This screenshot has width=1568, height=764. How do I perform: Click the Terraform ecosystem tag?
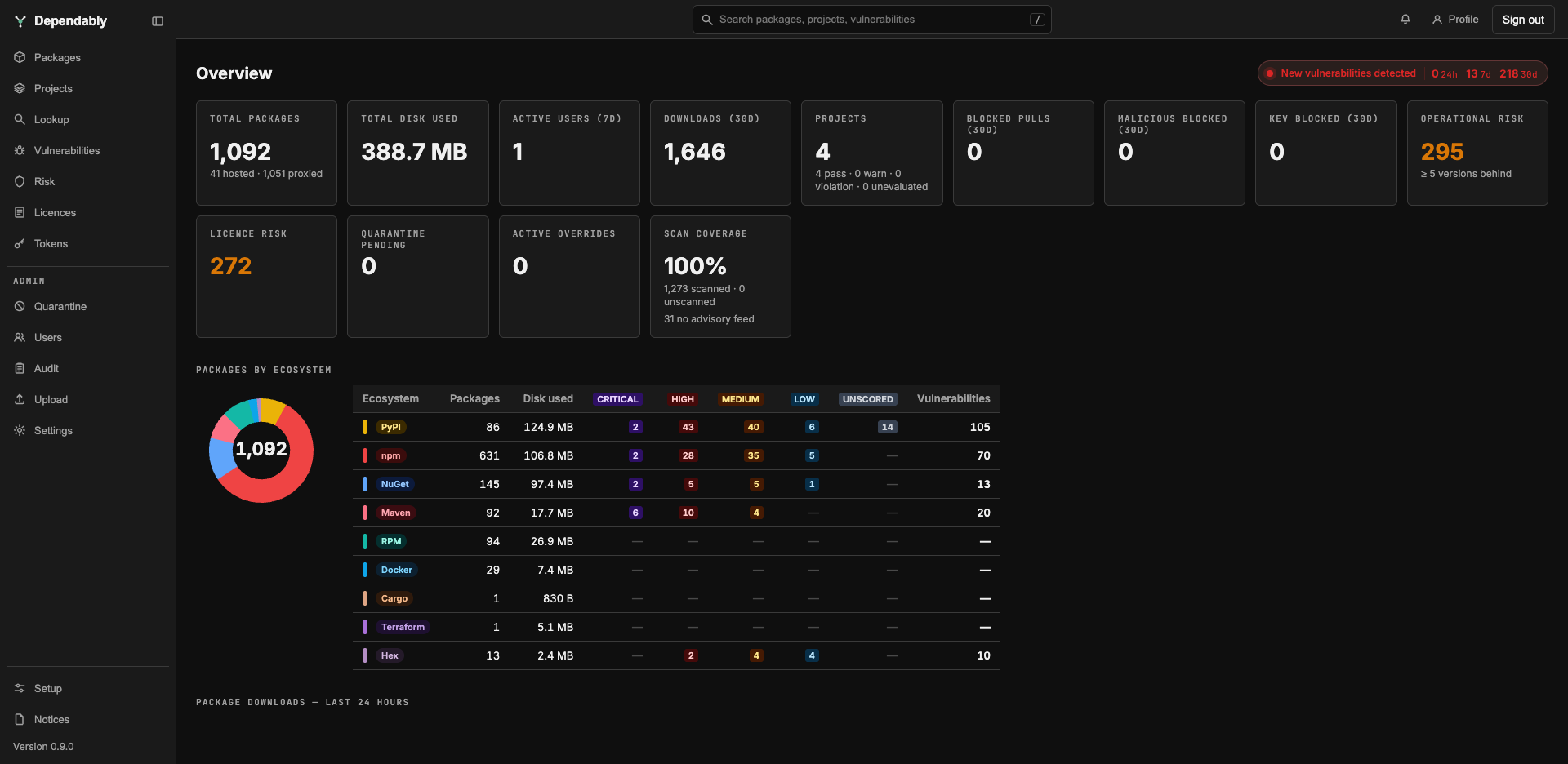tap(403, 627)
